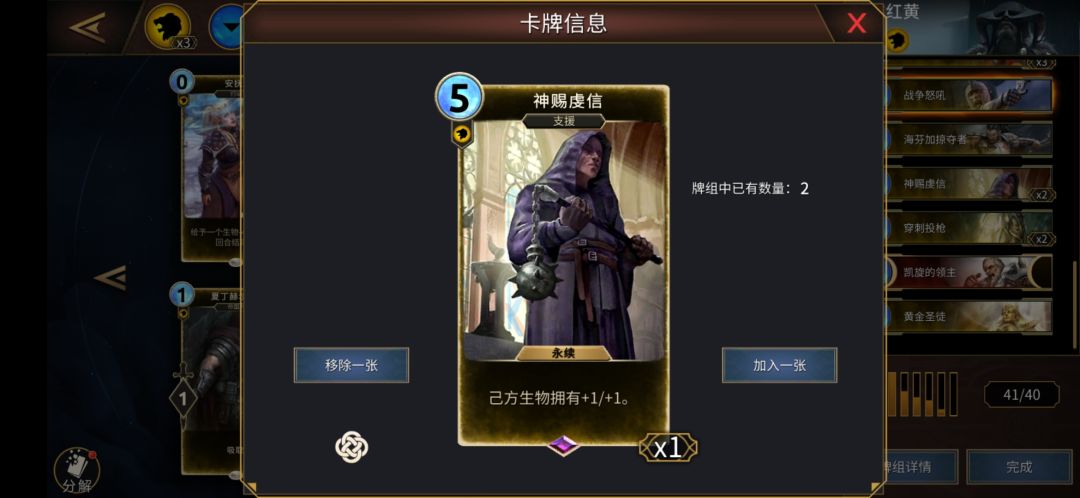Image resolution: width=1080 pixels, height=498 pixels.
Task: Tap the yellow attribute badge on card
Action: [461, 135]
